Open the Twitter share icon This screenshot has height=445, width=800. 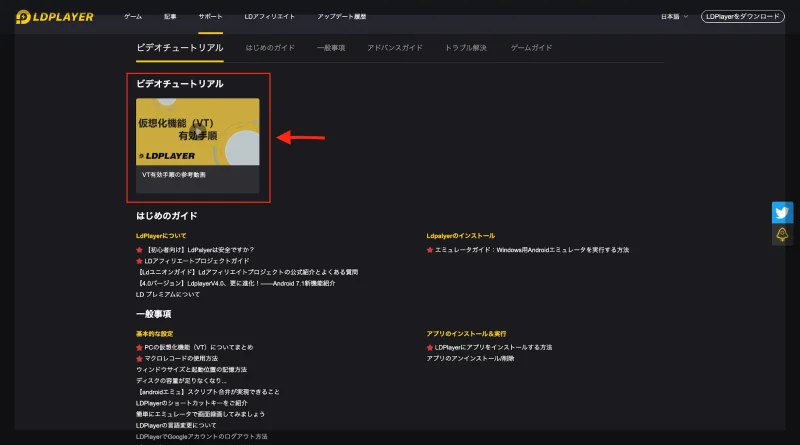point(782,213)
